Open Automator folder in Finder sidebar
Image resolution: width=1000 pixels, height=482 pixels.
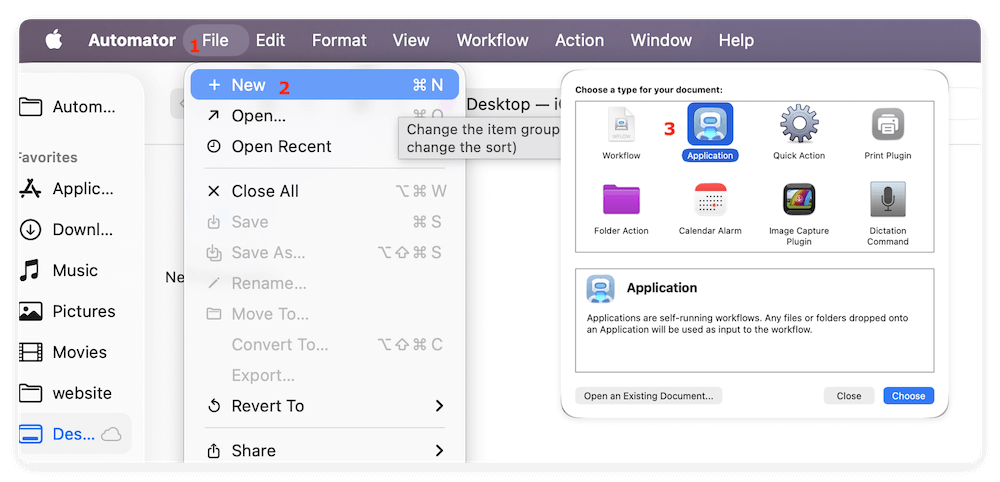(x=69, y=106)
